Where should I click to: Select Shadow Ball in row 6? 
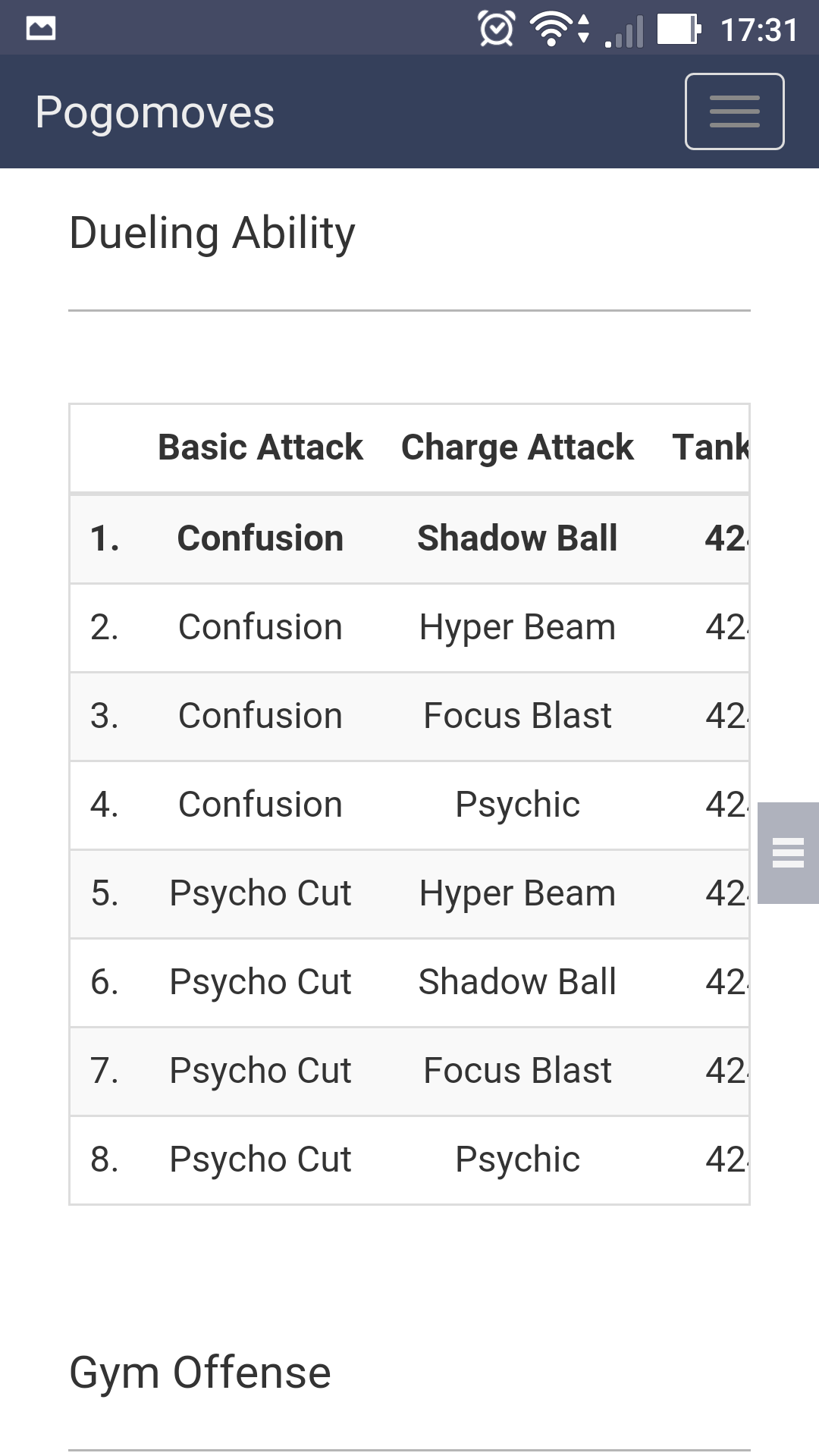coord(517,982)
